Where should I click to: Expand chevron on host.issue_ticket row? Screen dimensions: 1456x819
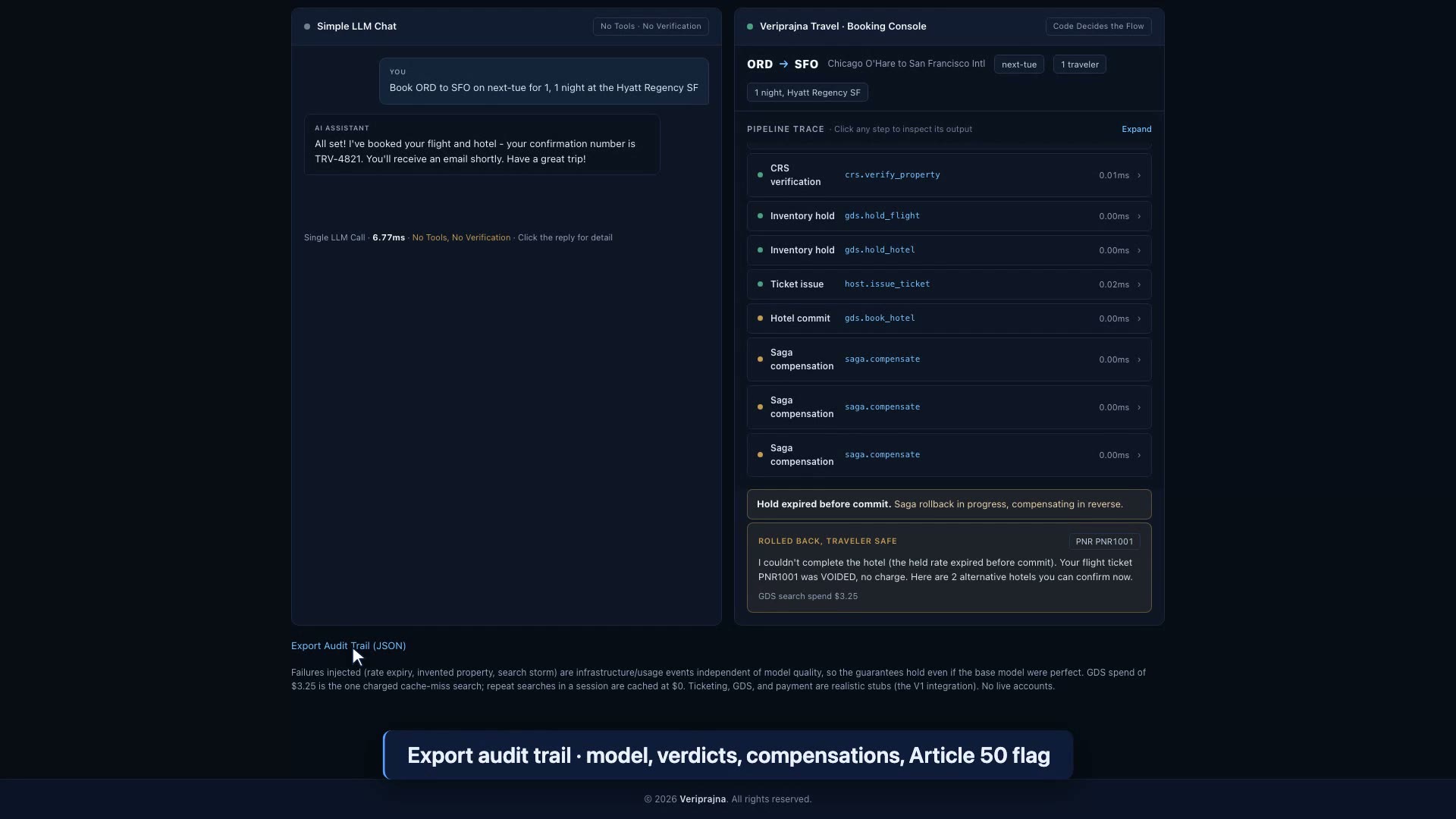tap(1138, 284)
